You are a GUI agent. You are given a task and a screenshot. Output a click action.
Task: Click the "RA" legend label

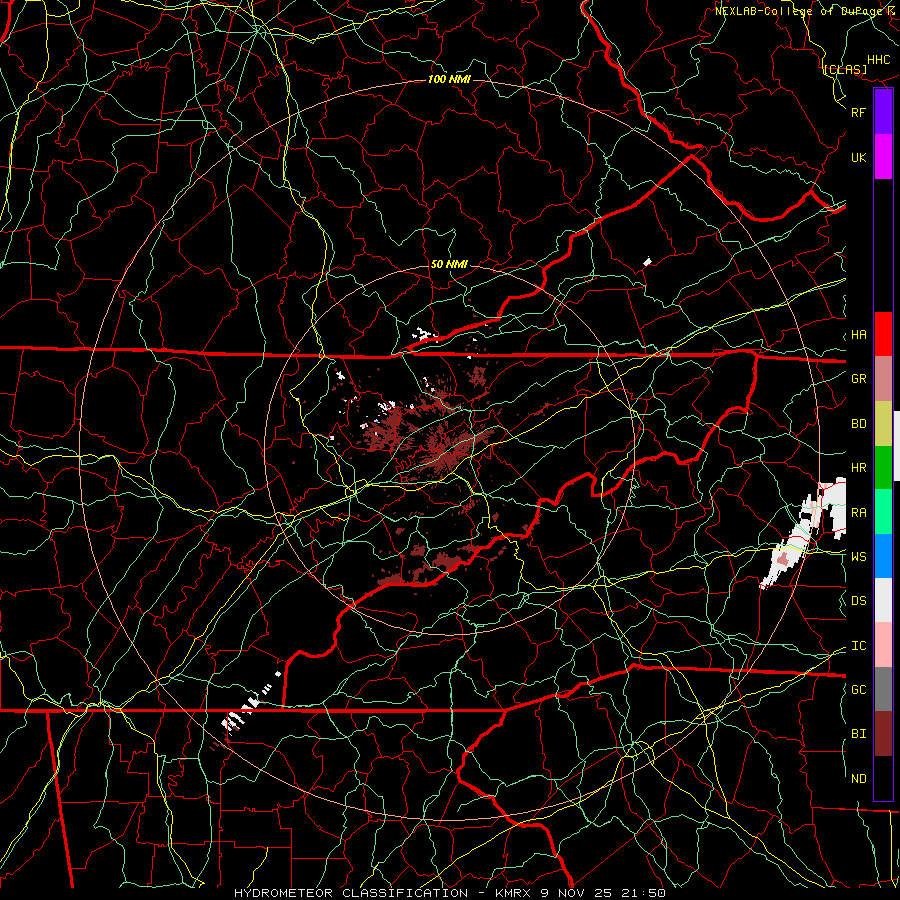859,513
